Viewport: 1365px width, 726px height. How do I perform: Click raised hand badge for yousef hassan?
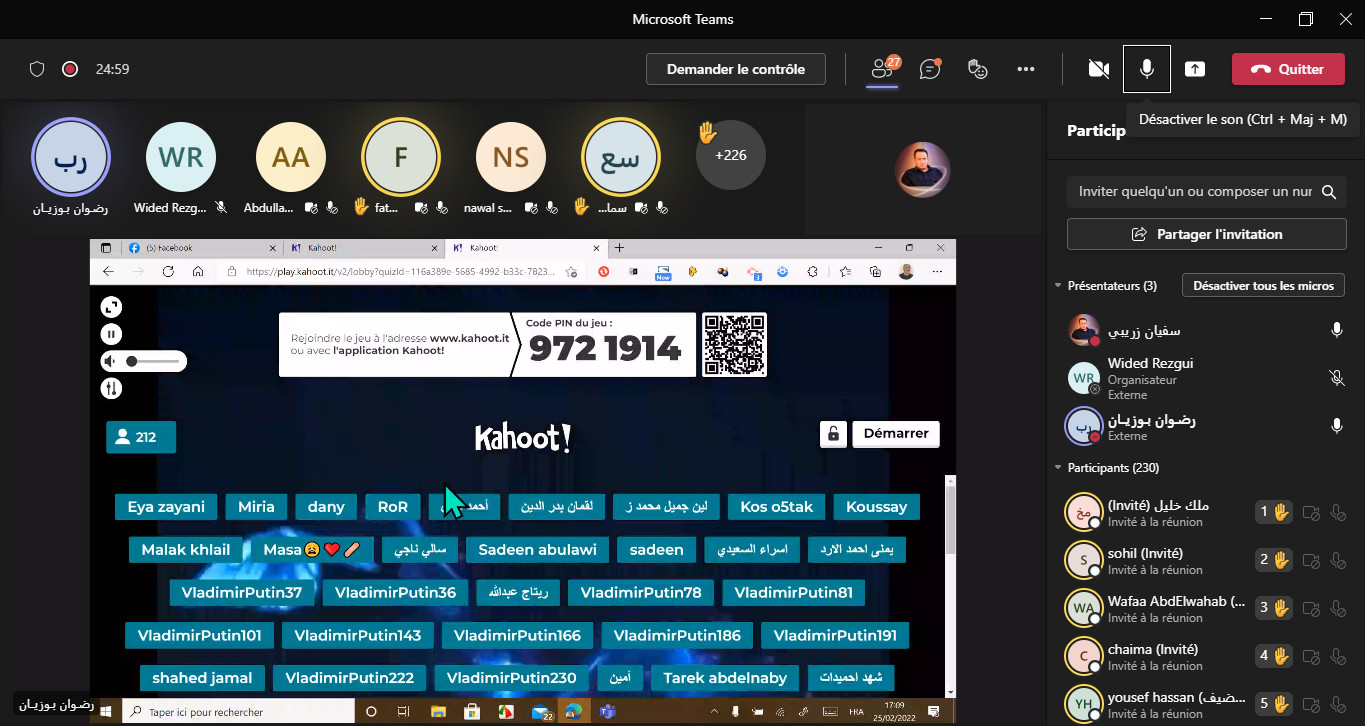pyautogui.click(x=1273, y=704)
